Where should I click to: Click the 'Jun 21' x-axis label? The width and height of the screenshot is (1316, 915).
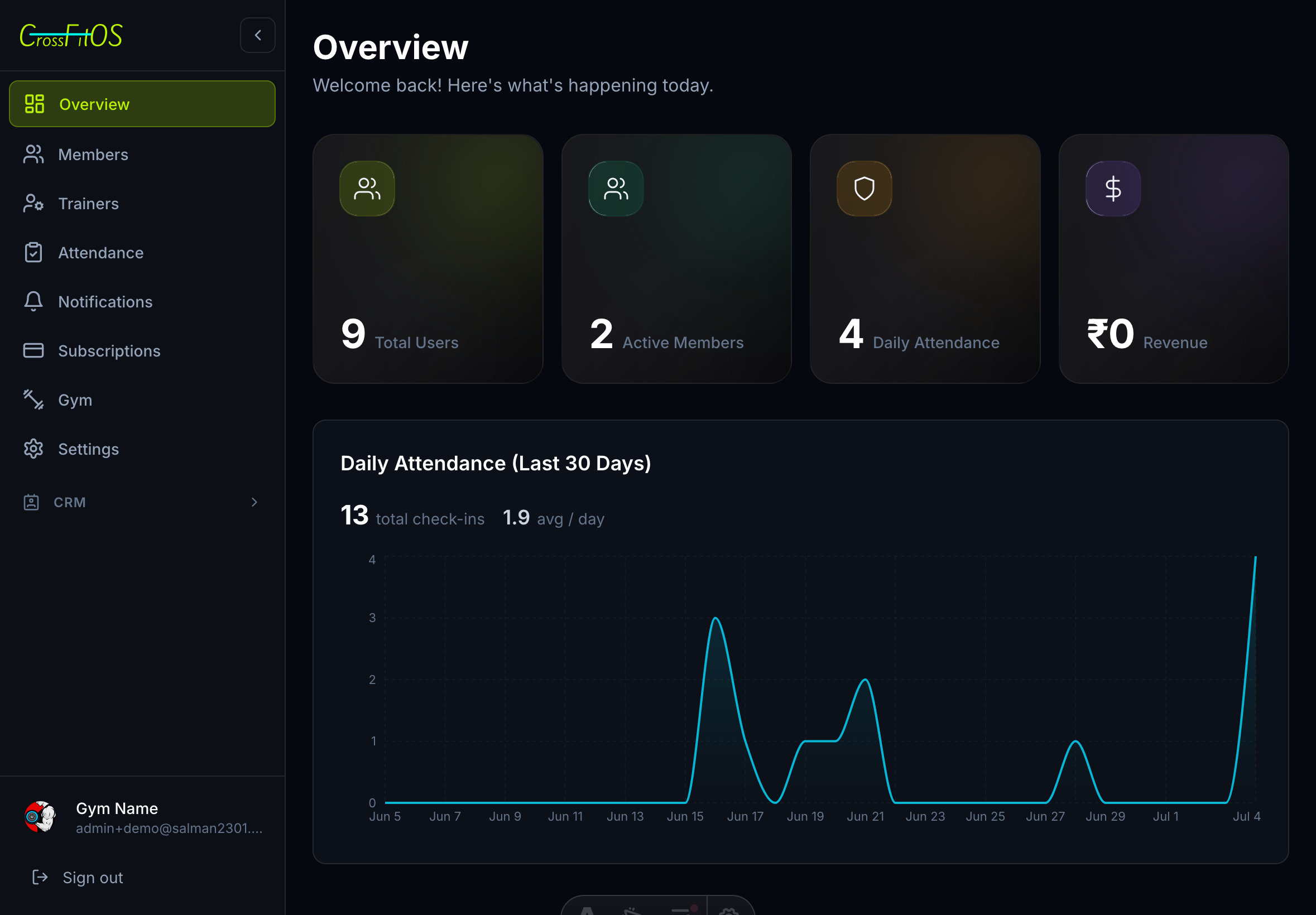pyautogui.click(x=866, y=816)
